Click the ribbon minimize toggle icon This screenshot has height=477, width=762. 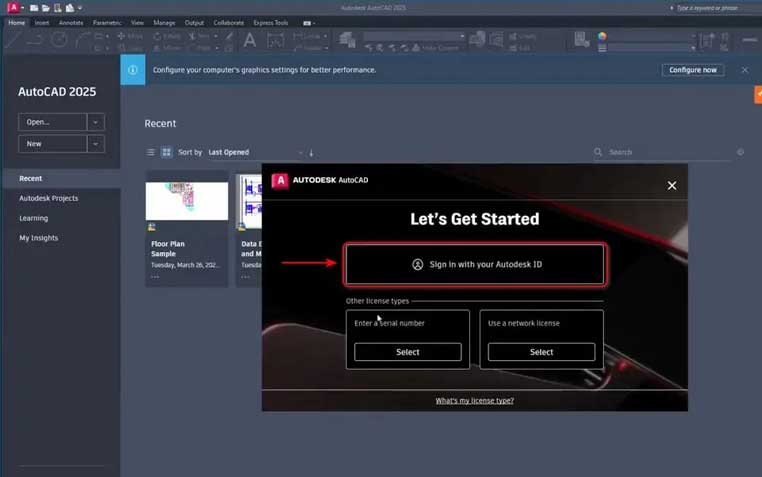(308, 23)
